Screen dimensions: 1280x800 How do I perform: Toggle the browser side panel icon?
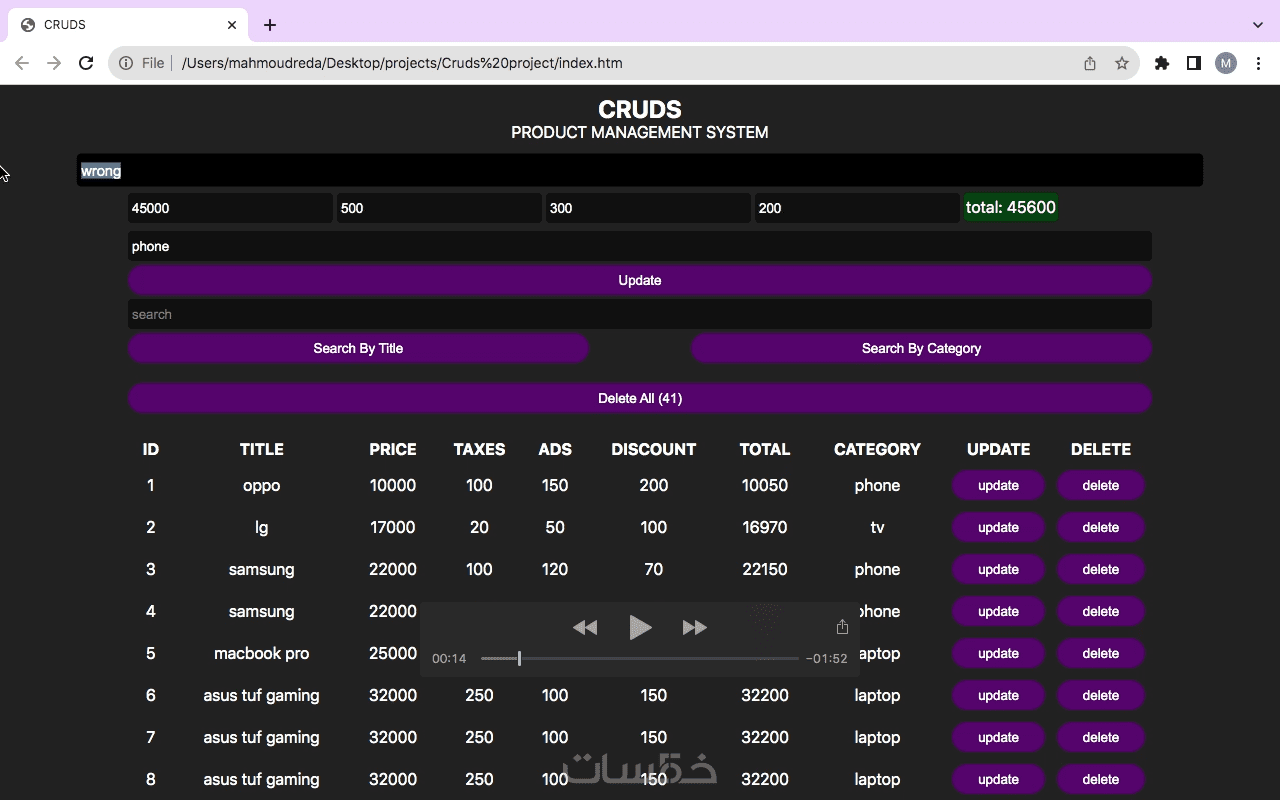pyautogui.click(x=1193, y=63)
